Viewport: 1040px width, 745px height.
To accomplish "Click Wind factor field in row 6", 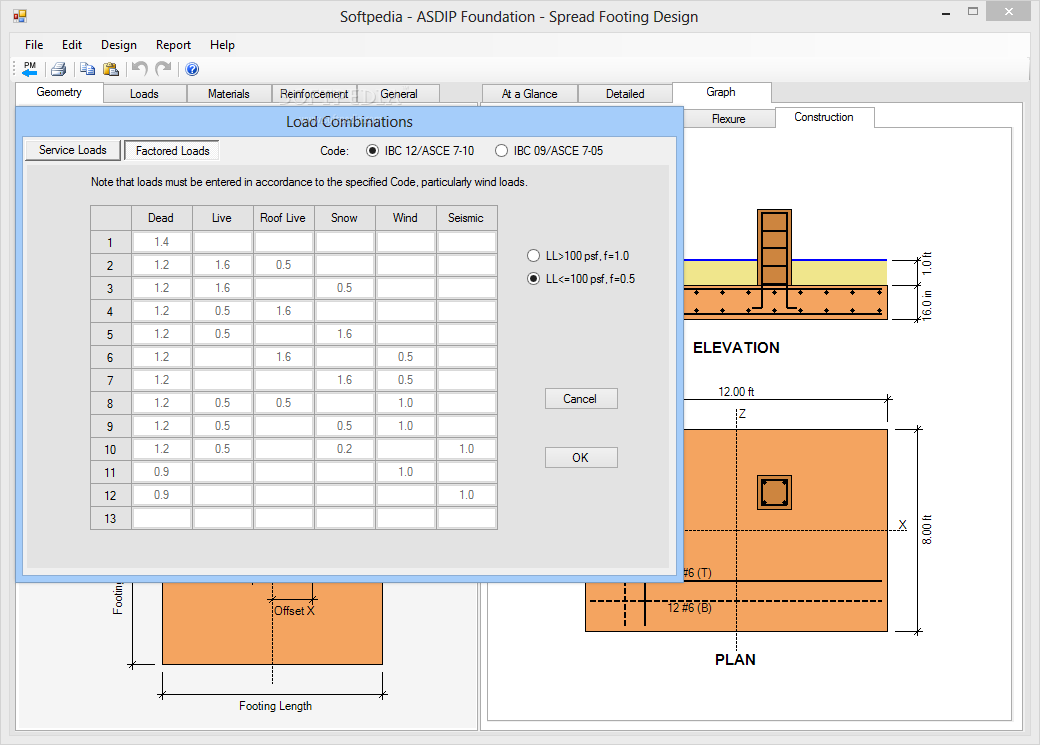I will tap(406, 357).
